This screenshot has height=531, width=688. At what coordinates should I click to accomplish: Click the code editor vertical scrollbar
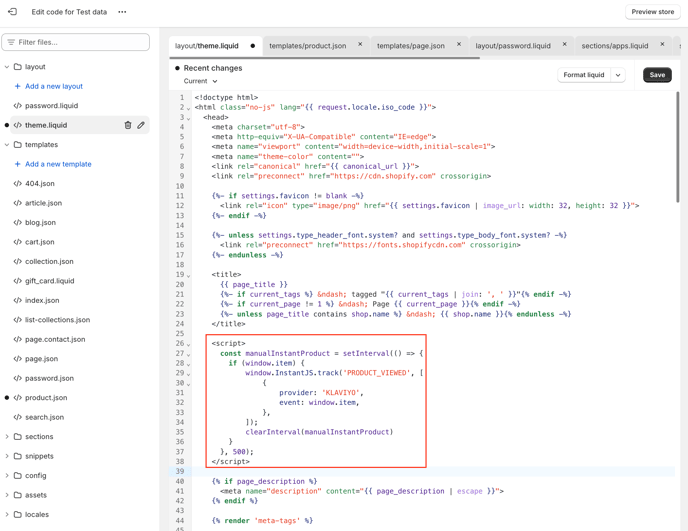(x=677, y=147)
